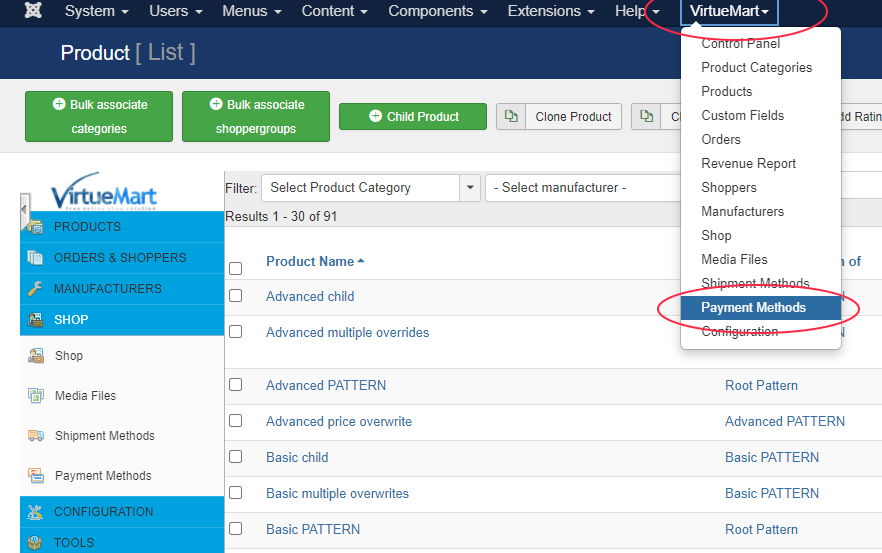
Task: Check the Advanced child product checkbox
Action: (235, 296)
